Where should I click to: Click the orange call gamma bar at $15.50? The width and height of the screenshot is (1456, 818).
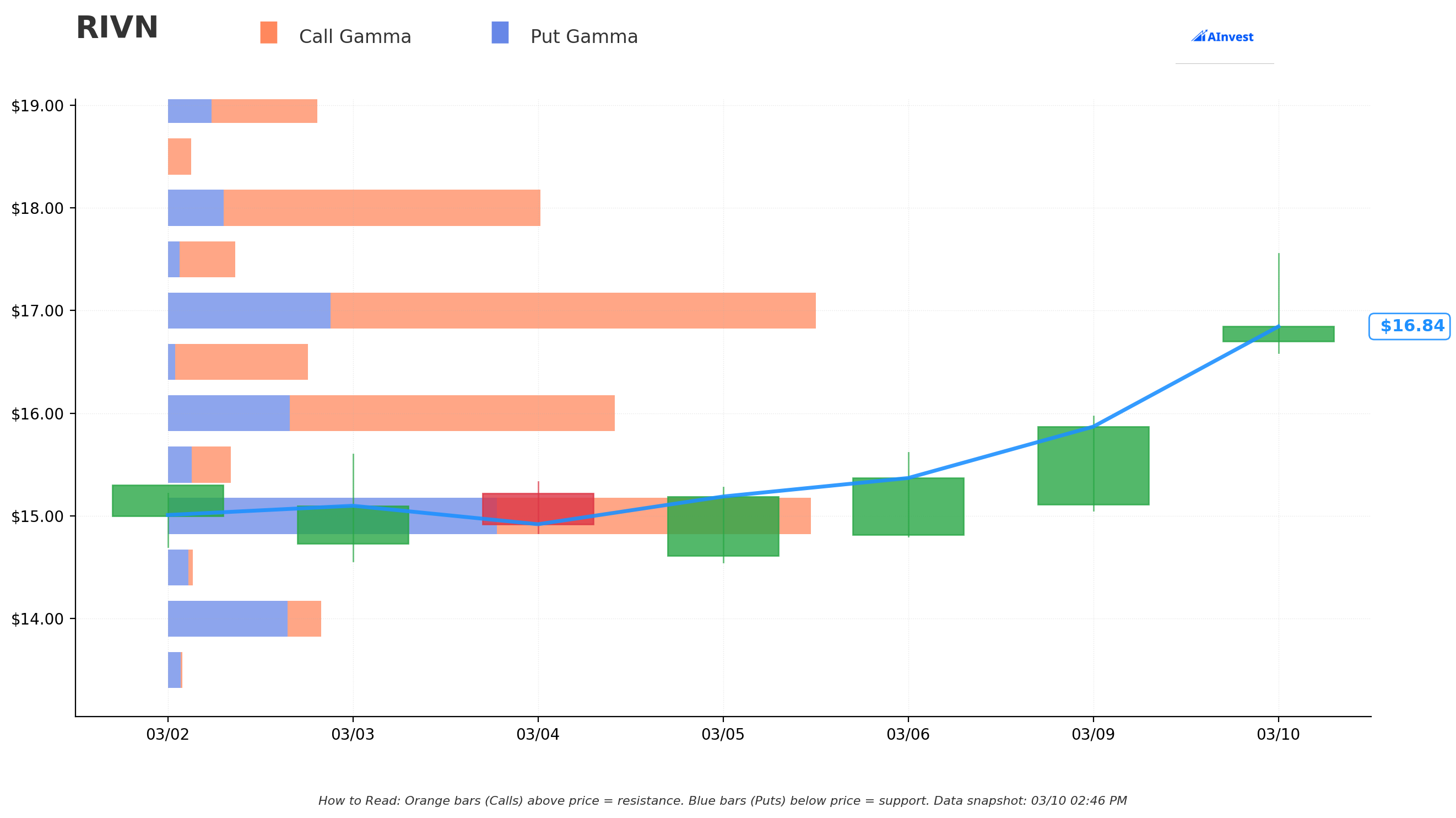(x=212, y=465)
